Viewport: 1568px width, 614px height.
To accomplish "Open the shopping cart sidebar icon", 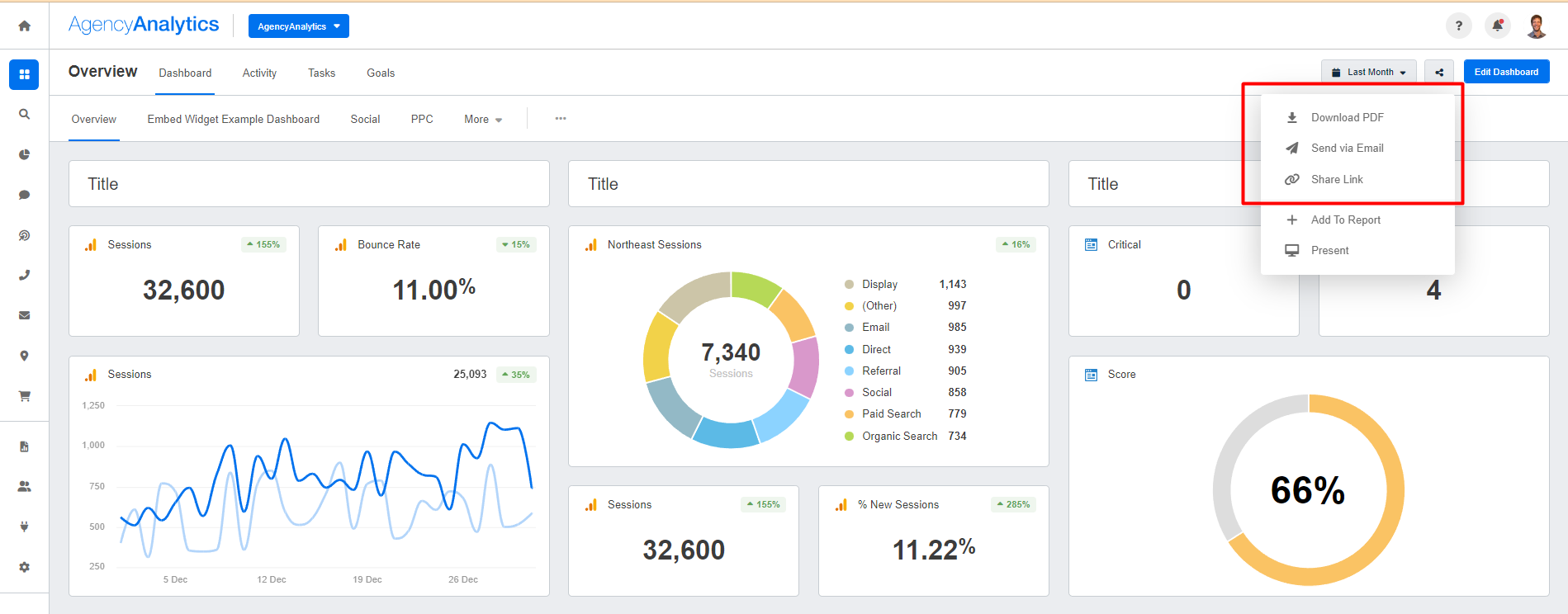I will coord(25,396).
